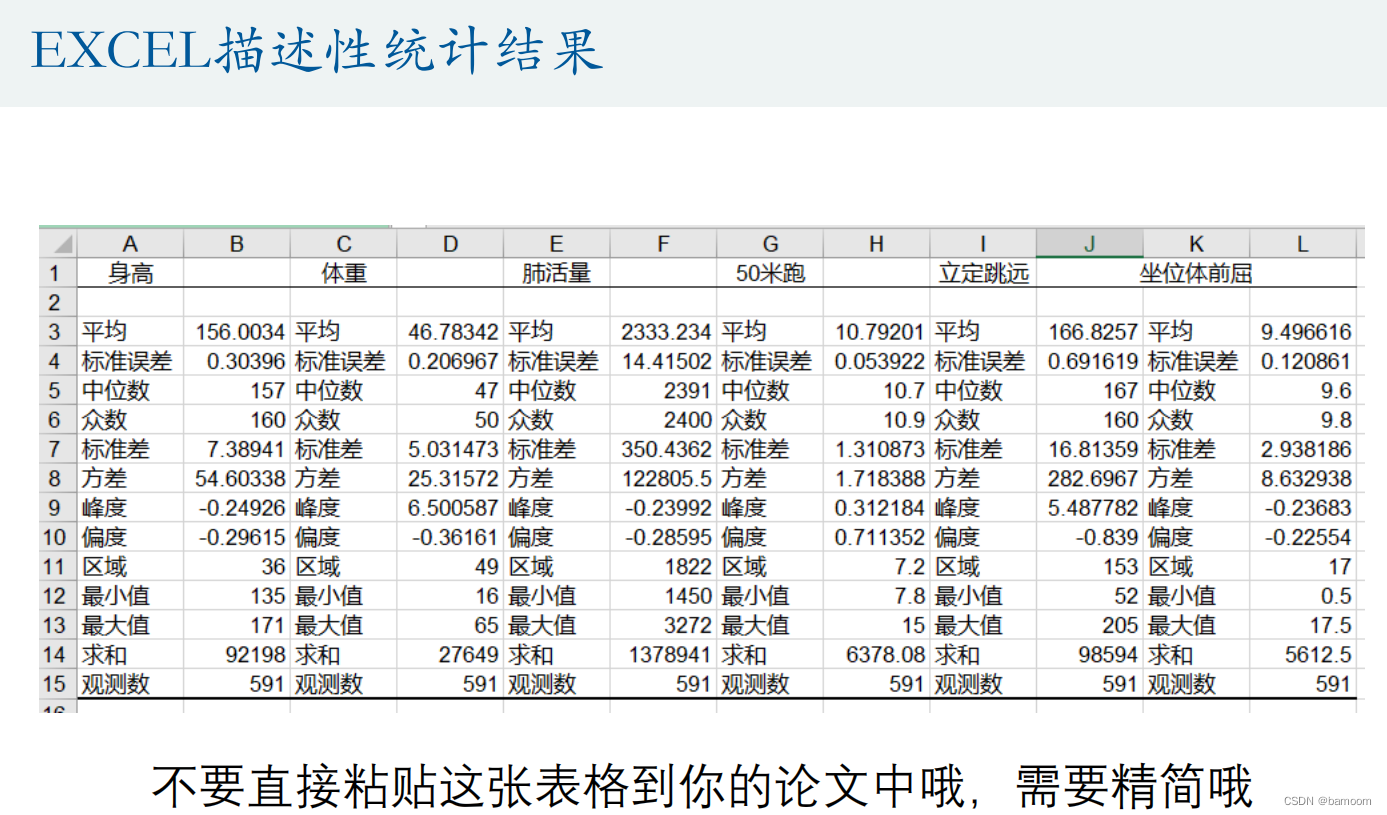Viewport: 1387px width, 815px height.
Task: Click the 立定跳远 cell in row 1
Action: pos(983,273)
